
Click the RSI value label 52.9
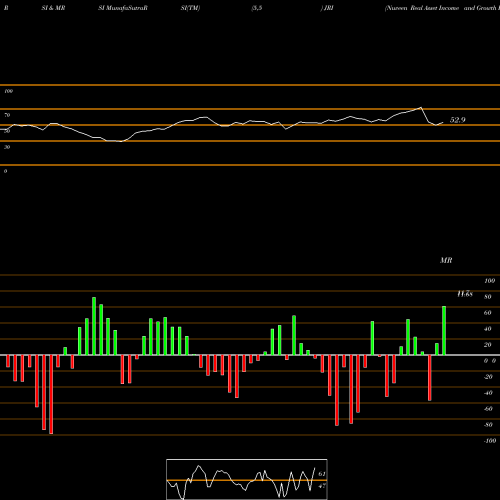point(457,120)
